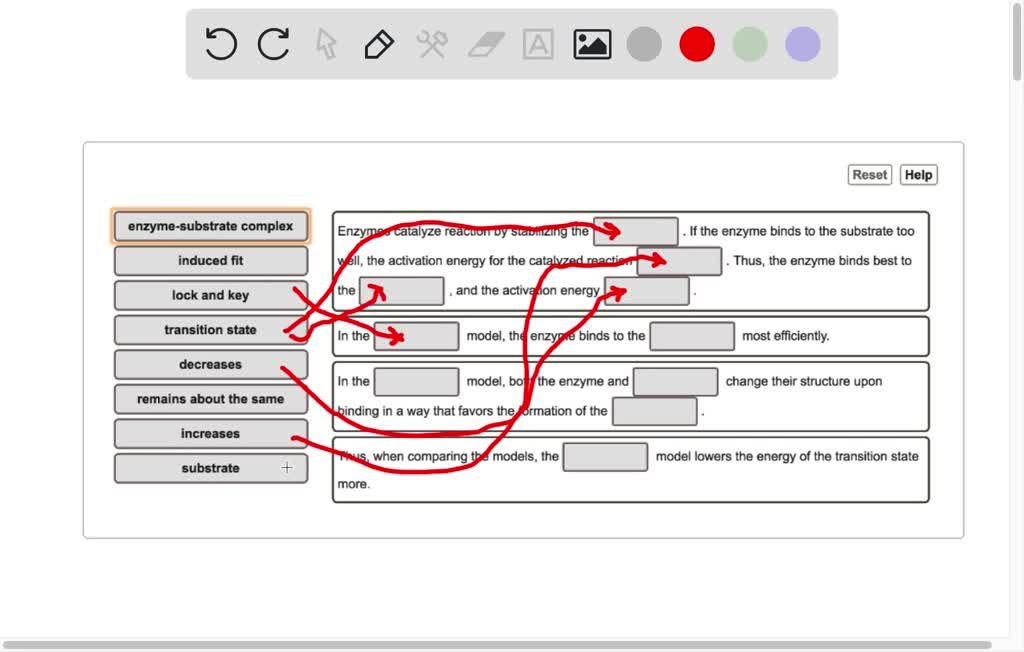Select the "remains about the same" tile
Image resolution: width=1024 pixels, height=652 pixels.
point(210,399)
